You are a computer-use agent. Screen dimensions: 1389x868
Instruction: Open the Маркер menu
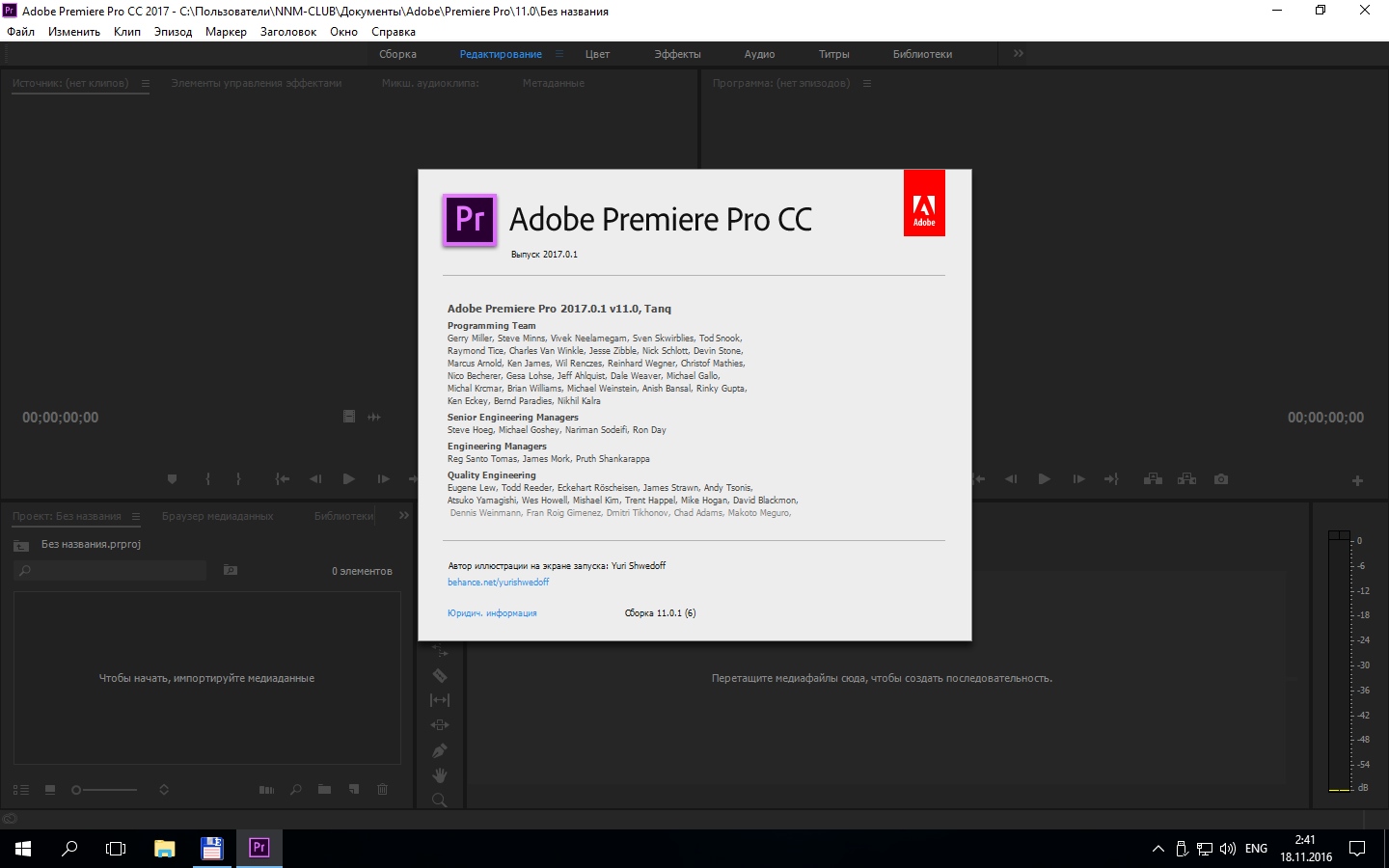pyautogui.click(x=226, y=32)
